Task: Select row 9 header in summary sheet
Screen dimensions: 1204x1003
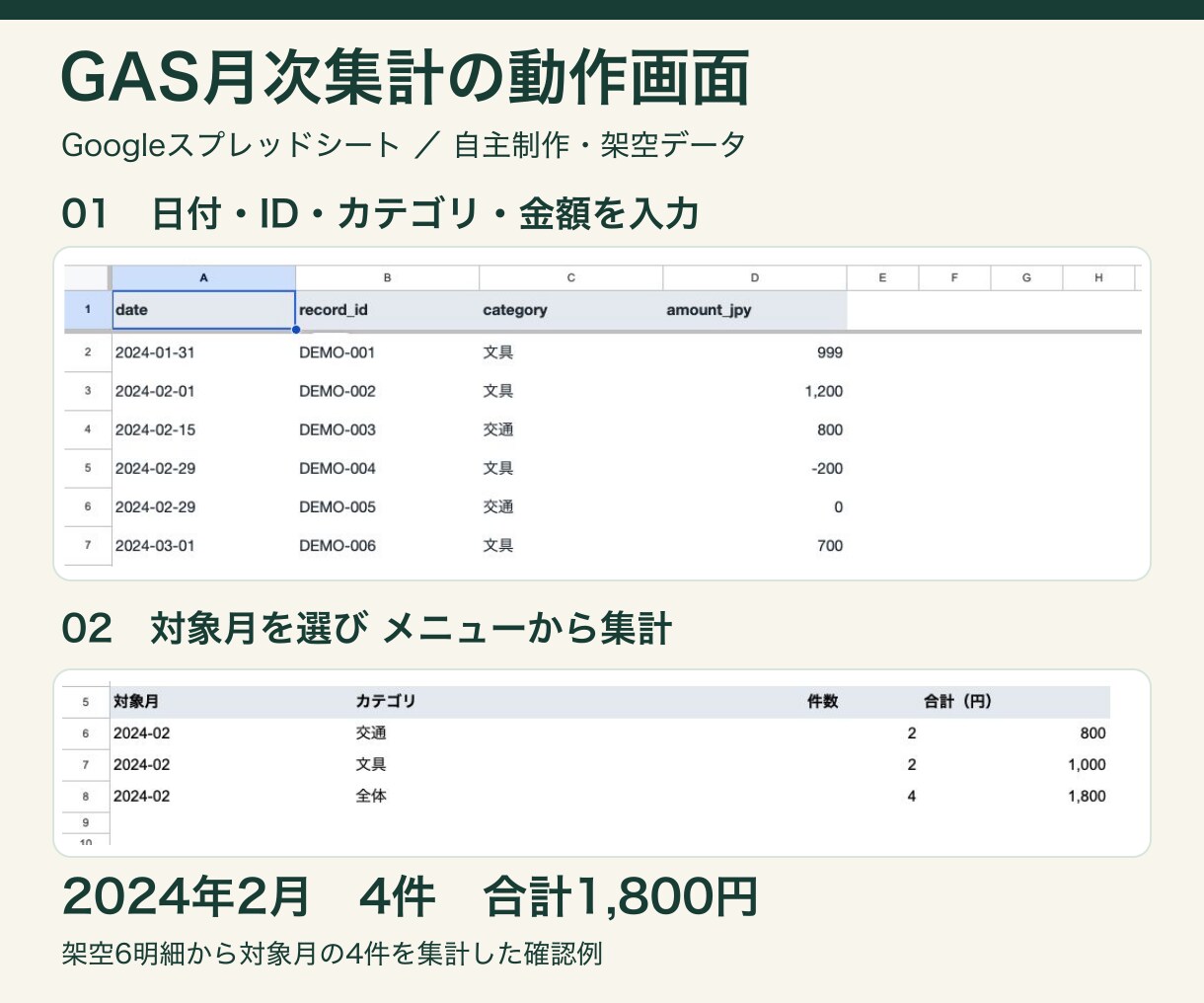Action: pyautogui.click(x=86, y=823)
